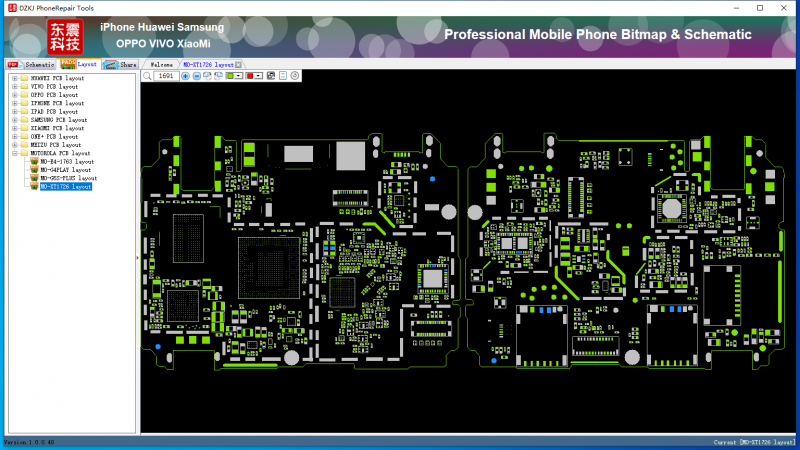Screen dimensions: 800x450
Task: Collapse the MOTOROLA PCB layout folder
Action: coord(14,153)
